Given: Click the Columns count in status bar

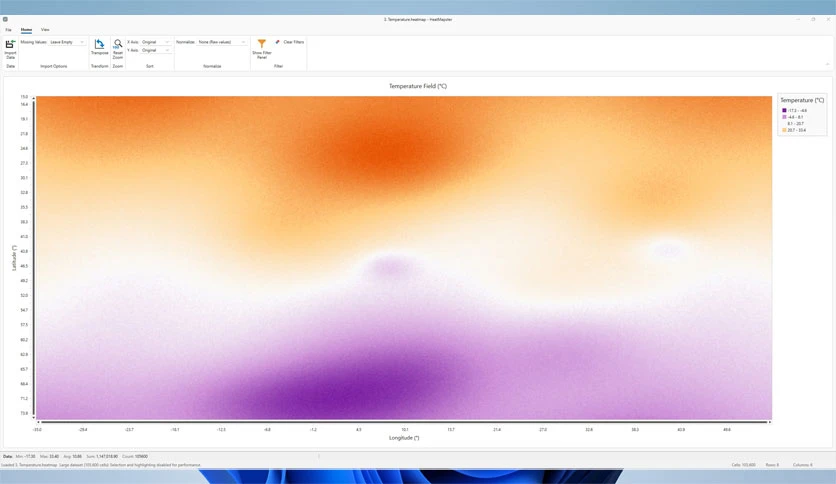Looking at the screenshot, I should click(803, 465).
